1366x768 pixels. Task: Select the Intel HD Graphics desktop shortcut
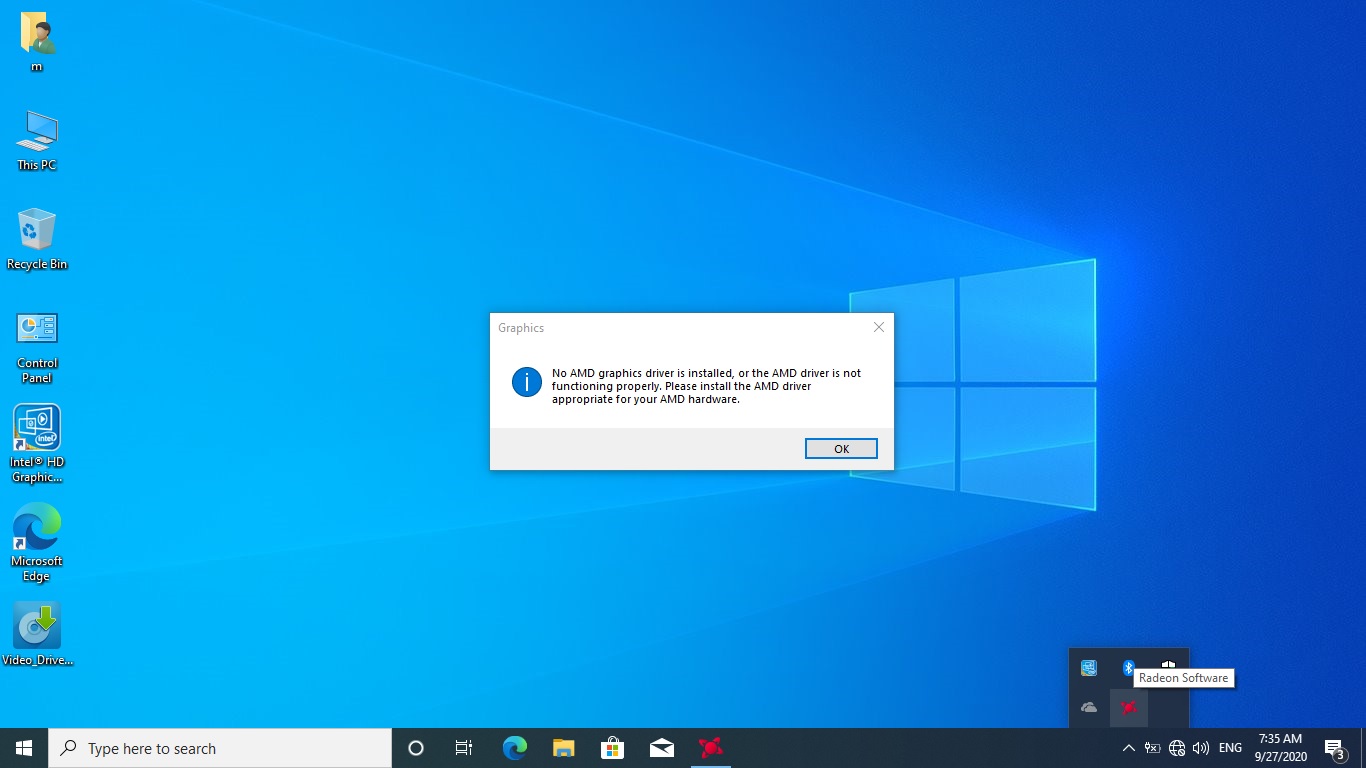tap(37, 444)
